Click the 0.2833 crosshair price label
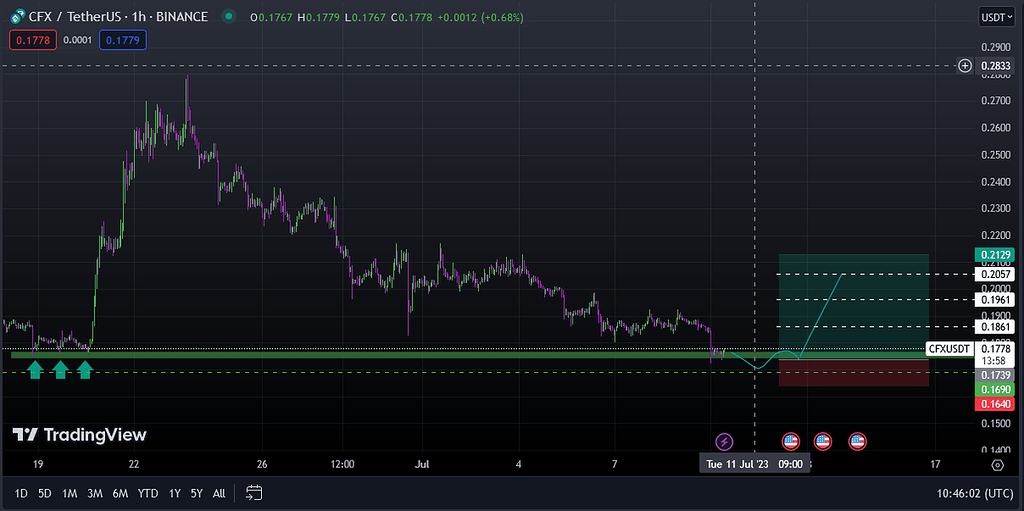1024x511 pixels. click(997, 65)
